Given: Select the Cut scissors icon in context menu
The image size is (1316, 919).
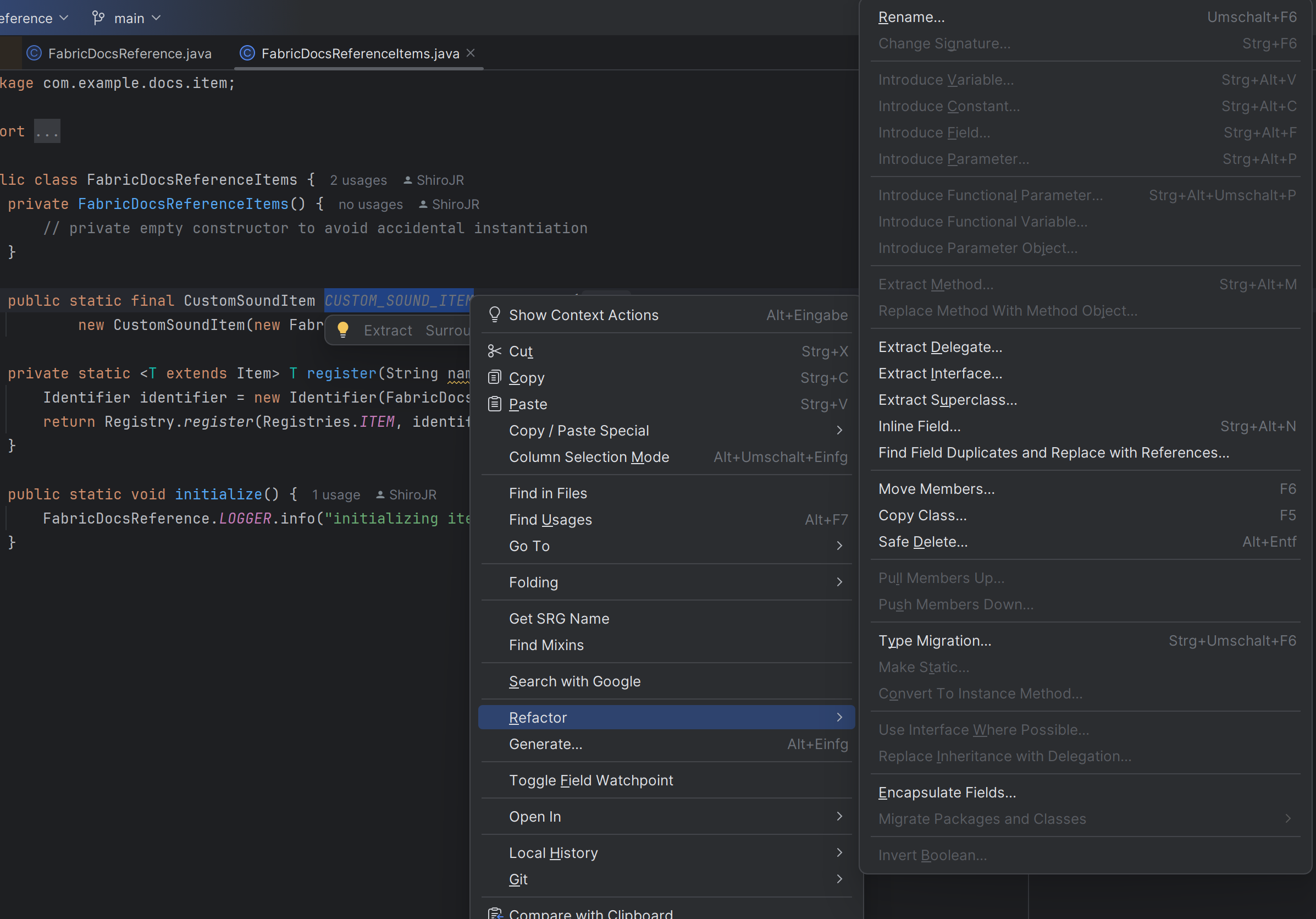Looking at the screenshot, I should tap(494, 351).
